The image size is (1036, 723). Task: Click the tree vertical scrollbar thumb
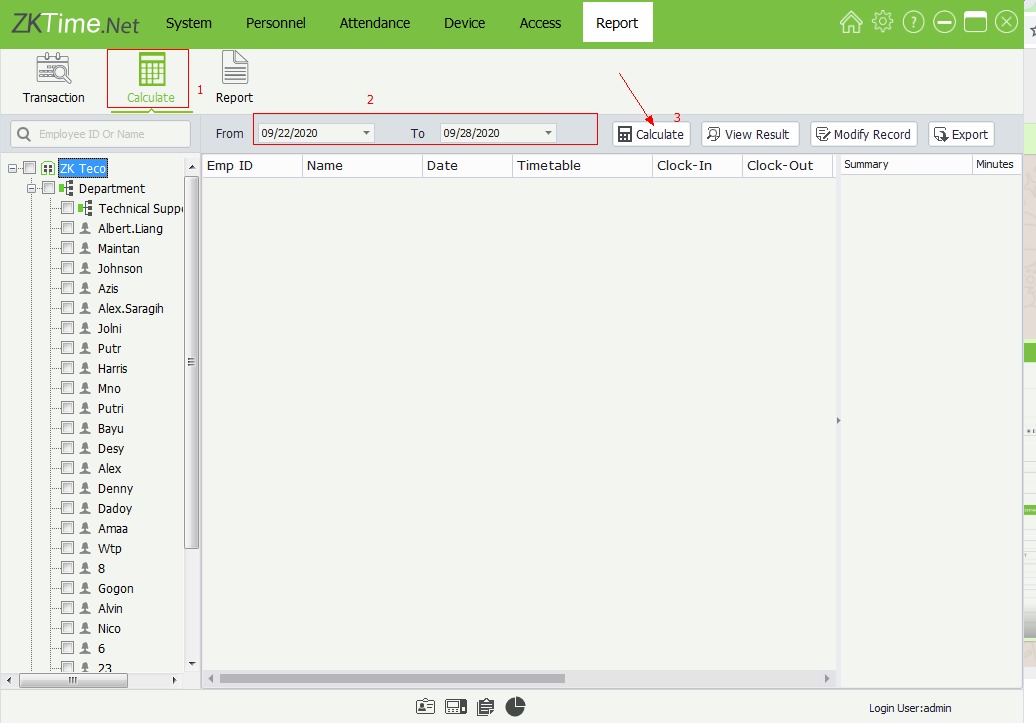192,362
